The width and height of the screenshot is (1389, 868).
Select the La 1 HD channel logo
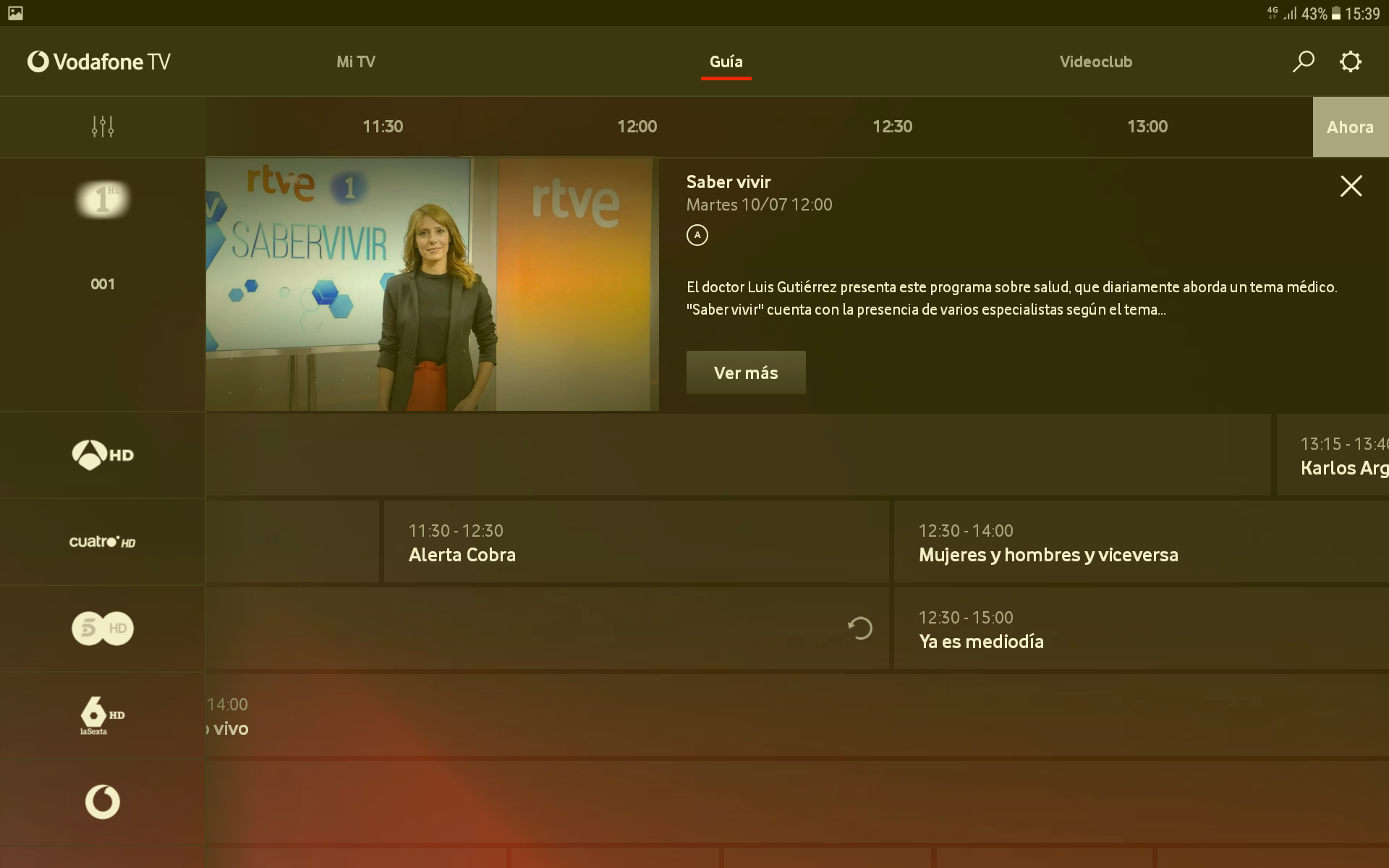102,200
